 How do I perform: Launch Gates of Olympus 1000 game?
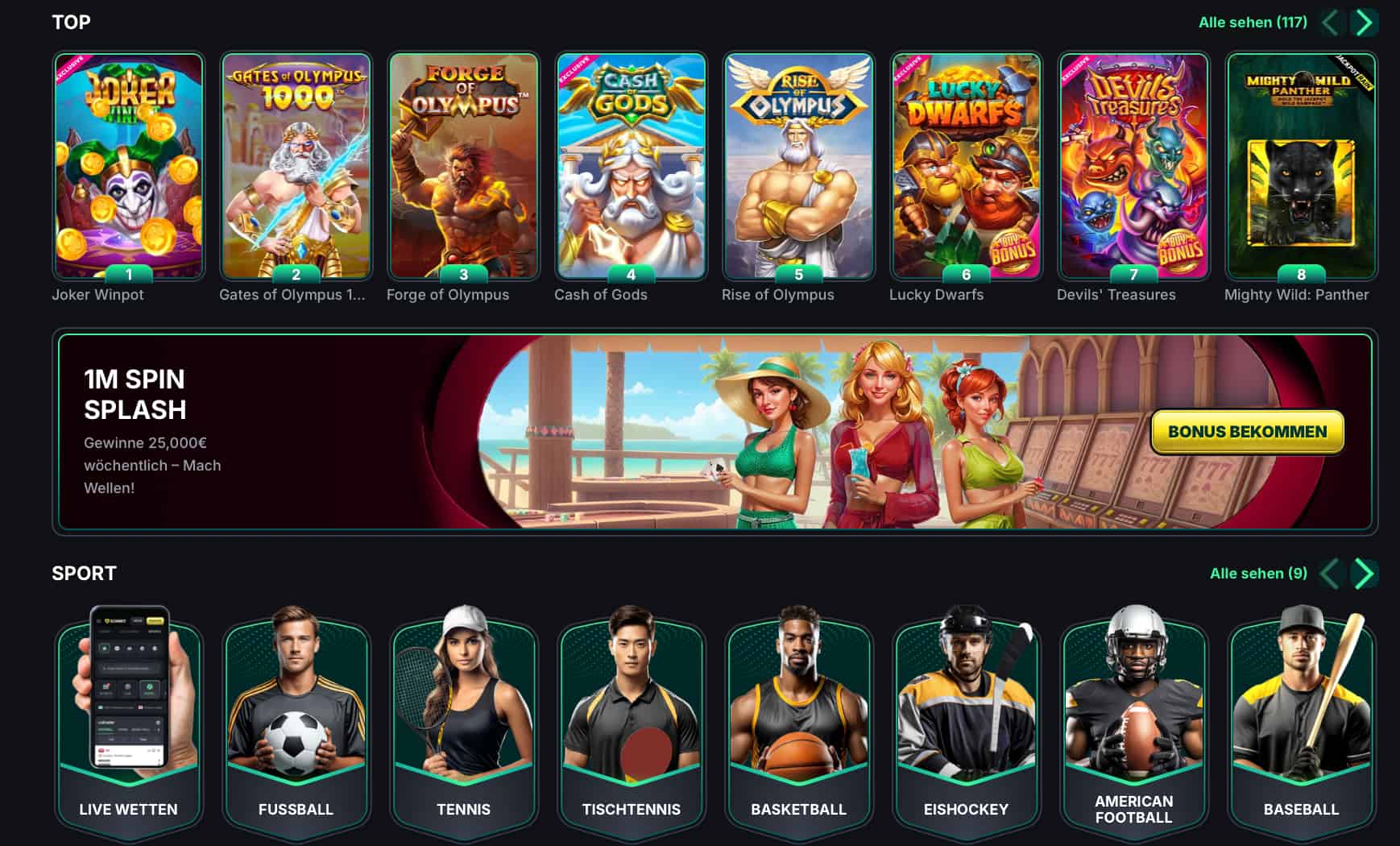pos(296,167)
